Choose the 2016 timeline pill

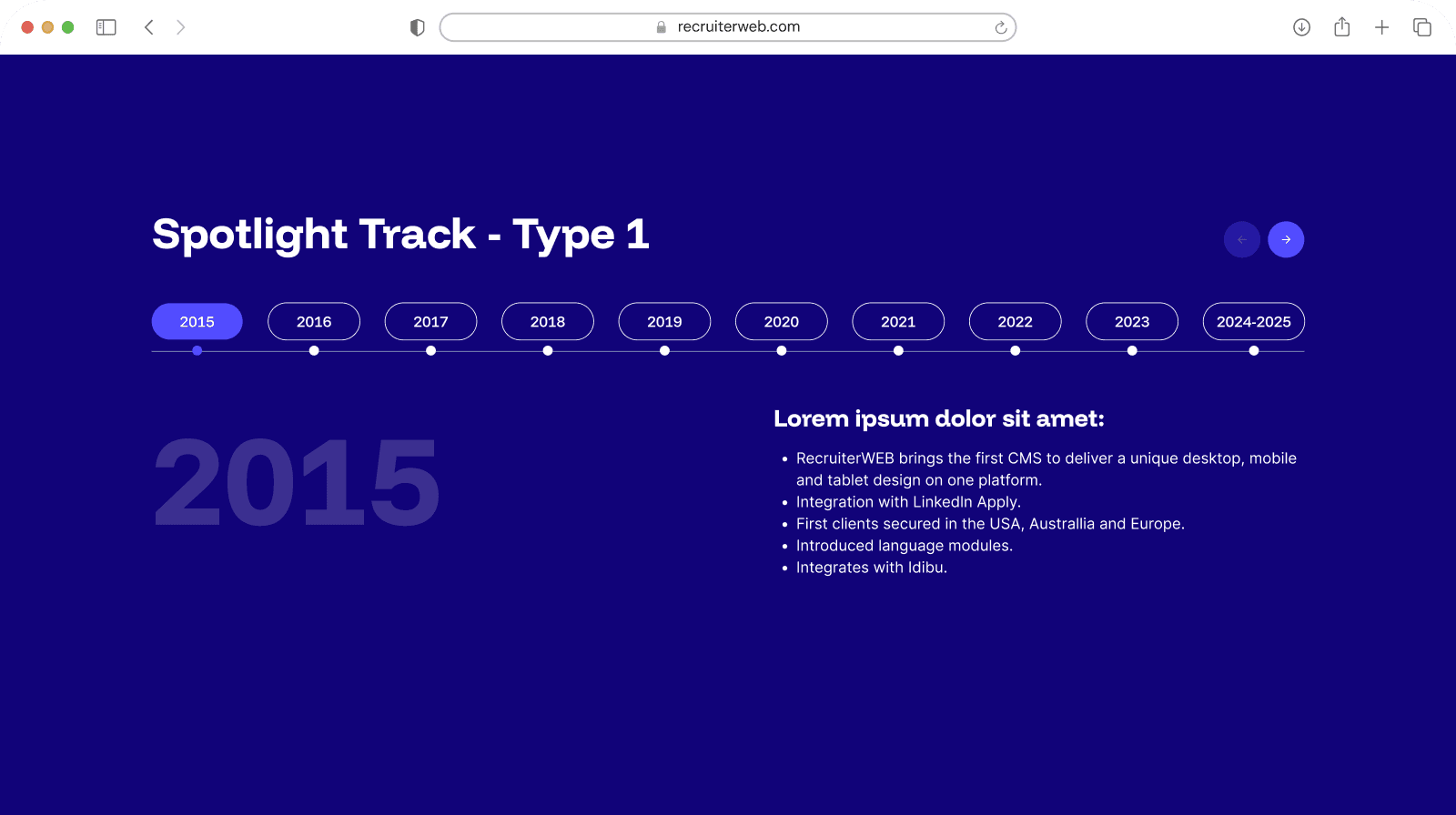(314, 321)
